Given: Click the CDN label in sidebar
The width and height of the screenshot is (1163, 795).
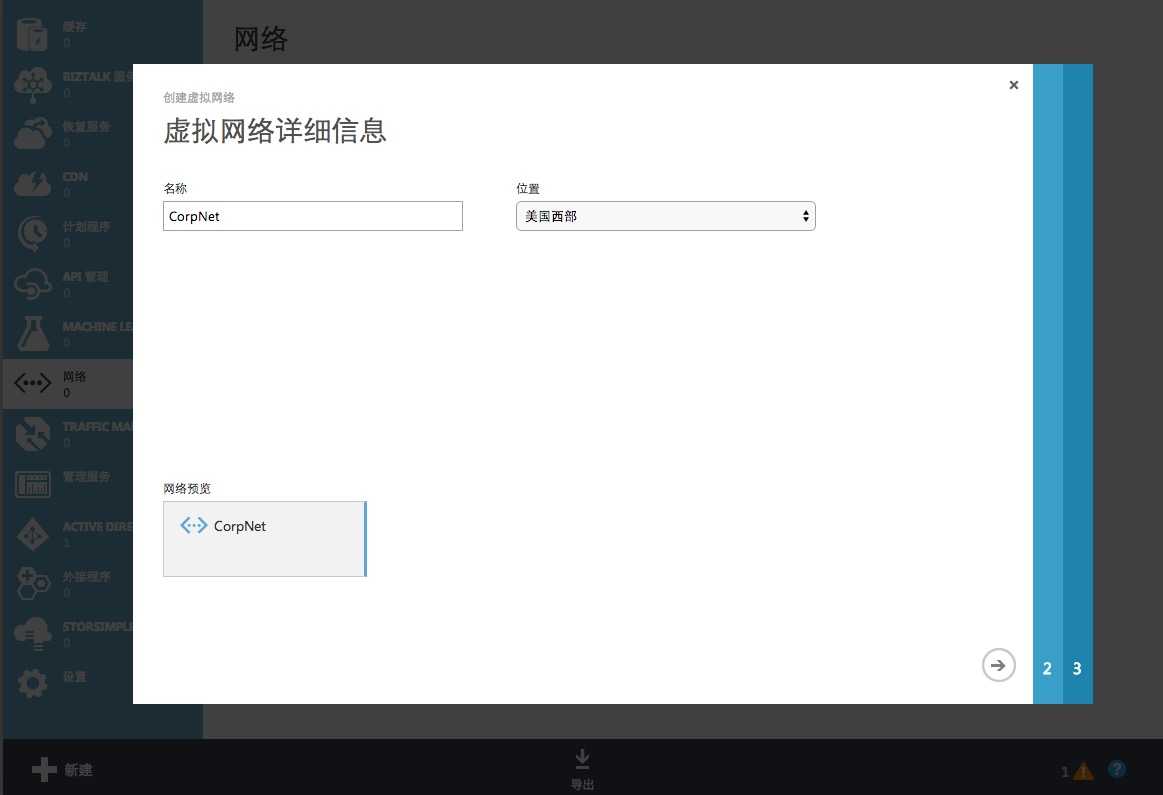Looking at the screenshot, I should tap(75, 177).
